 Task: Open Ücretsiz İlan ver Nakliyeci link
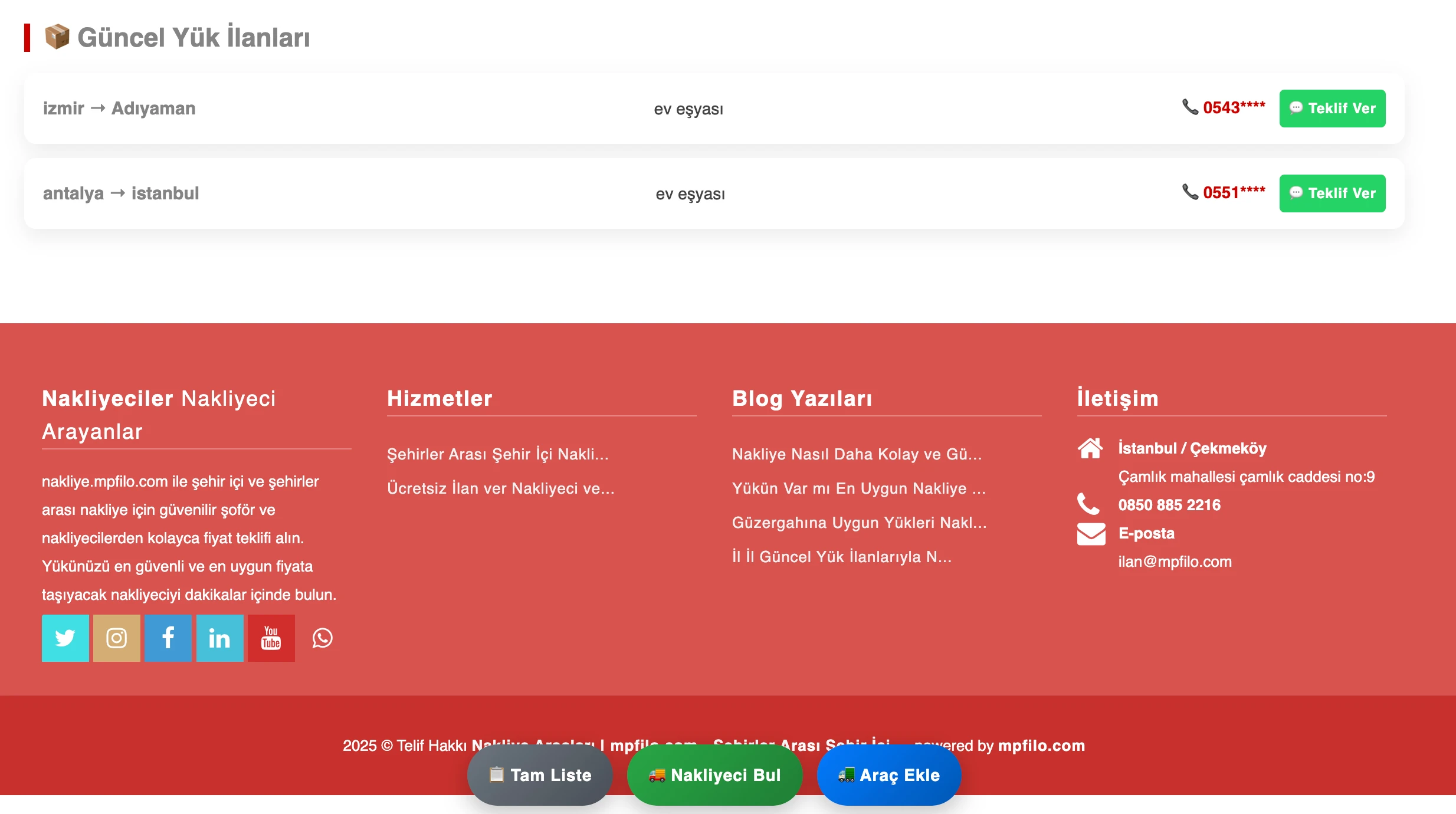point(500,488)
